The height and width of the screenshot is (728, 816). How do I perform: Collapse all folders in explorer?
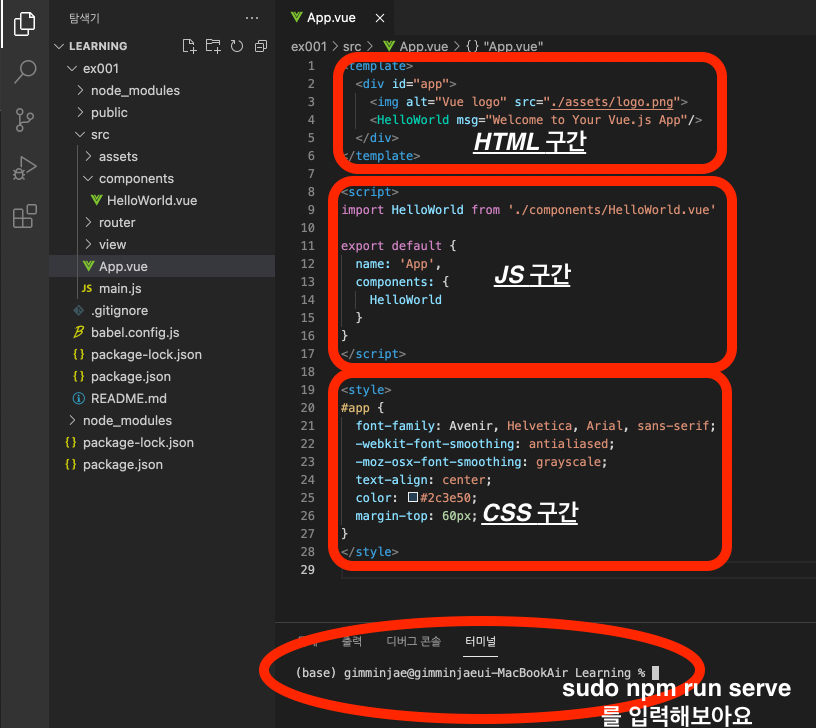point(261,46)
